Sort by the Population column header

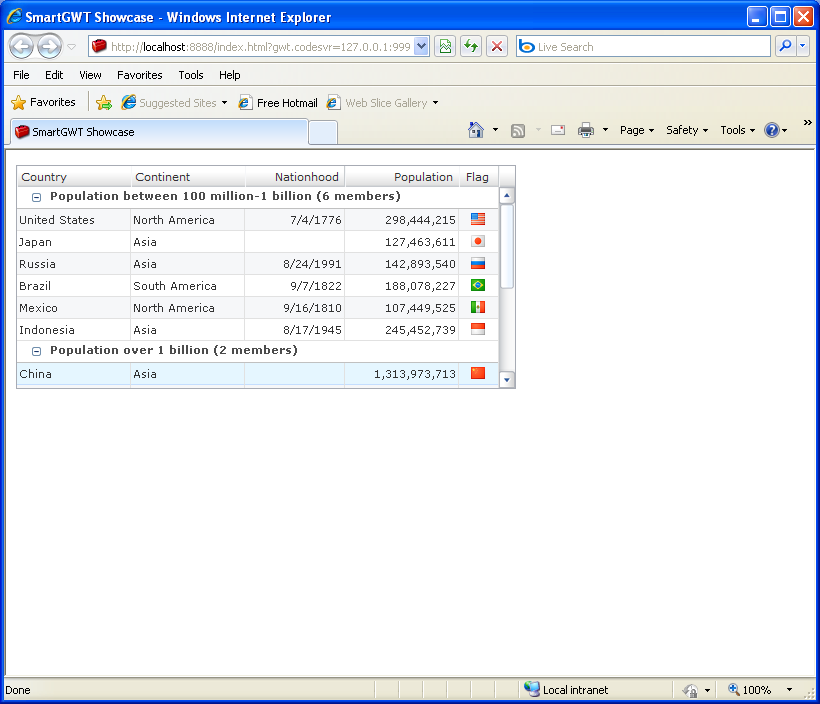tap(402, 177)
